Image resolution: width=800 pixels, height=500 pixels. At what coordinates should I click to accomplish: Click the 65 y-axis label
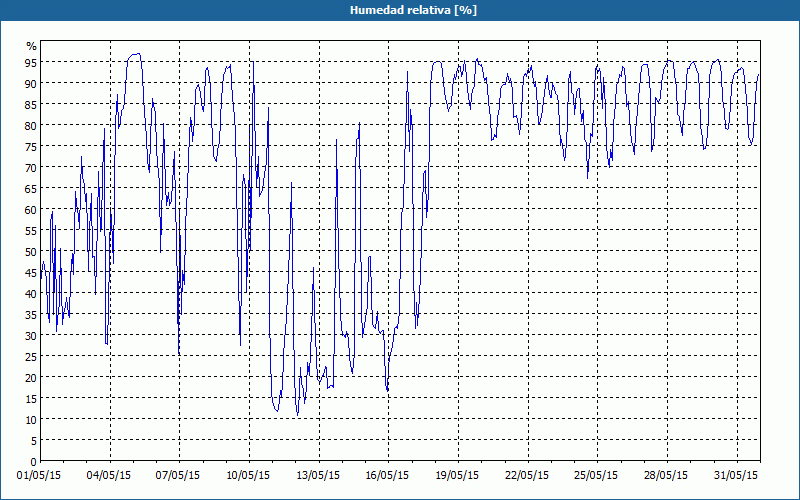(x=31, y=188)
